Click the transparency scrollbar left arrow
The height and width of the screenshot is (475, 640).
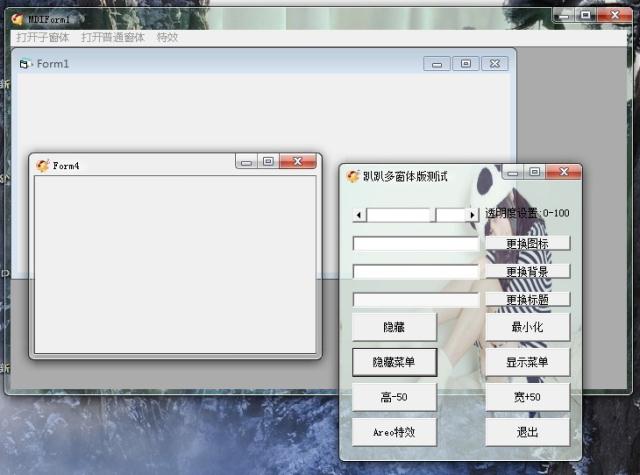coord(359,215)
